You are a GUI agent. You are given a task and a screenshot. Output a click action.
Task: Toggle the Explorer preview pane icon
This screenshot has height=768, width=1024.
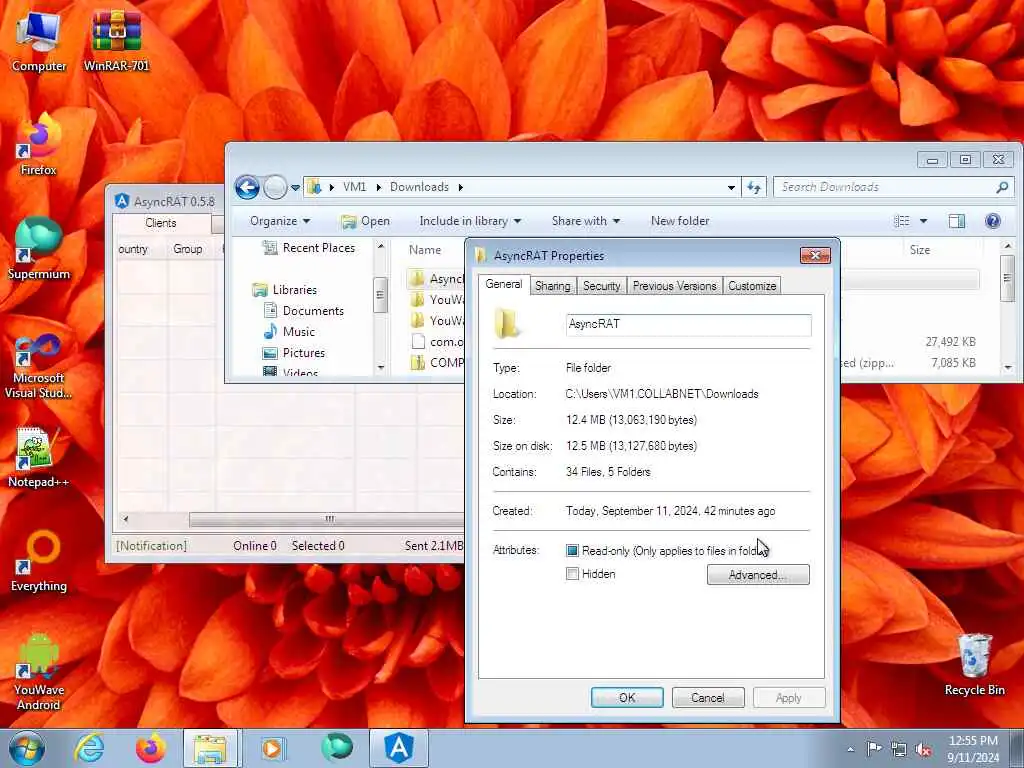(957, 221)
